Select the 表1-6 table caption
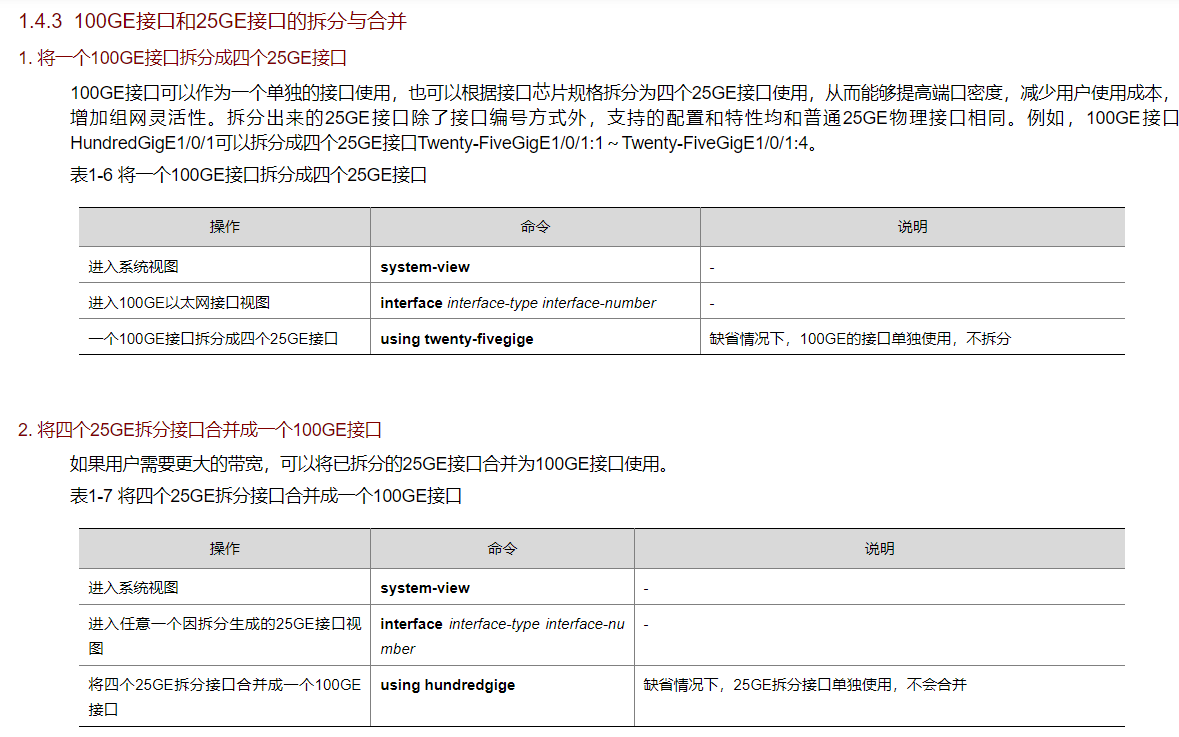Viewport: 1179px width, 737px height. click(x=248, y=176)
